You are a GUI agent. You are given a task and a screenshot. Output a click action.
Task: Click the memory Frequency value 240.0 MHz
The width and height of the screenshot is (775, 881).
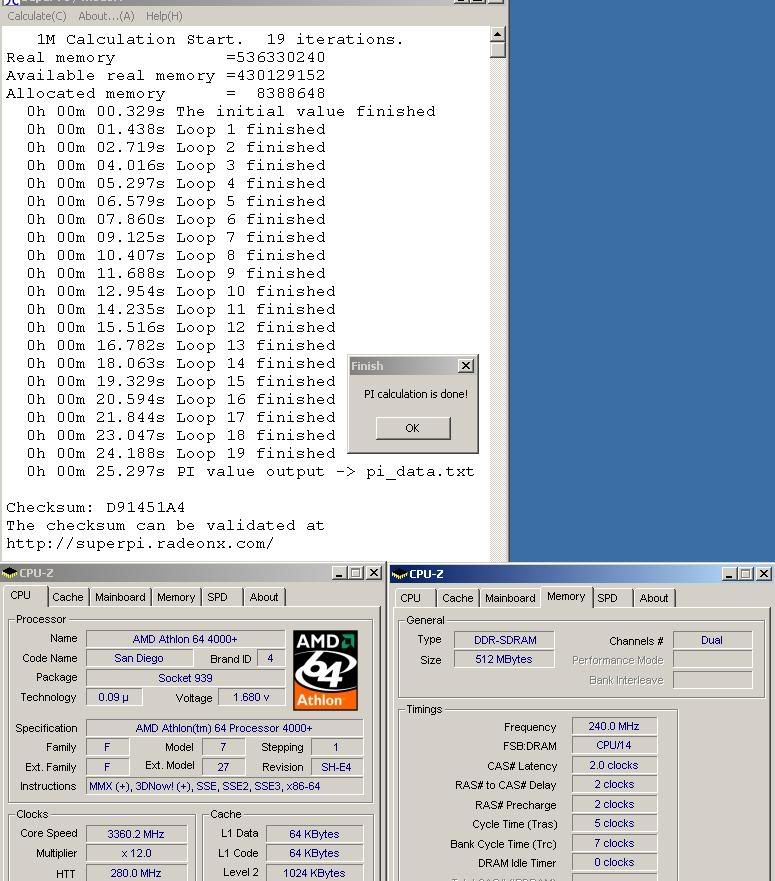(614, 726)
